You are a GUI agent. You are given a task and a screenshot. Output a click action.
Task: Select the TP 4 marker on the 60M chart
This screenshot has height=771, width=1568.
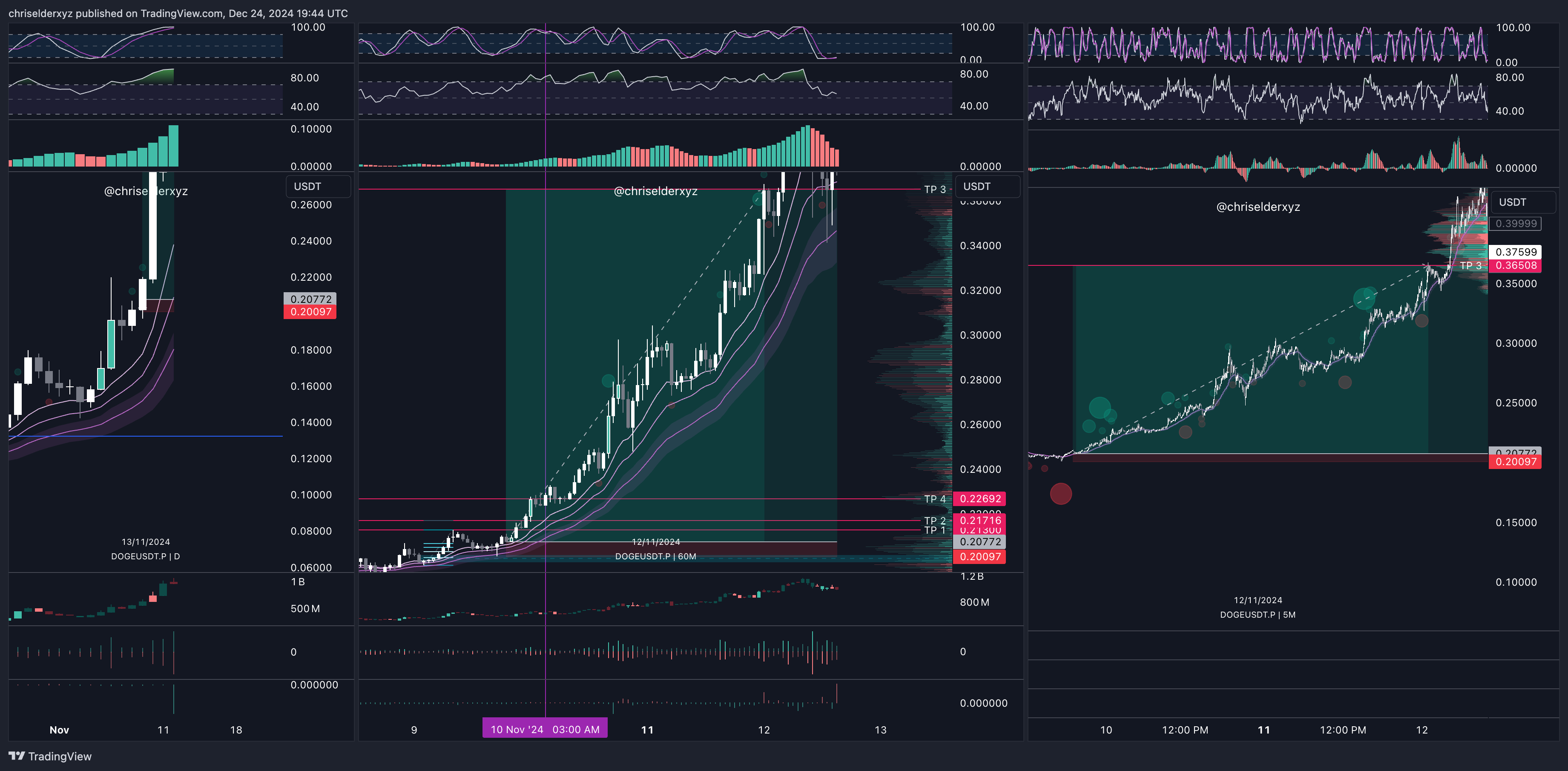click(934, 499)
